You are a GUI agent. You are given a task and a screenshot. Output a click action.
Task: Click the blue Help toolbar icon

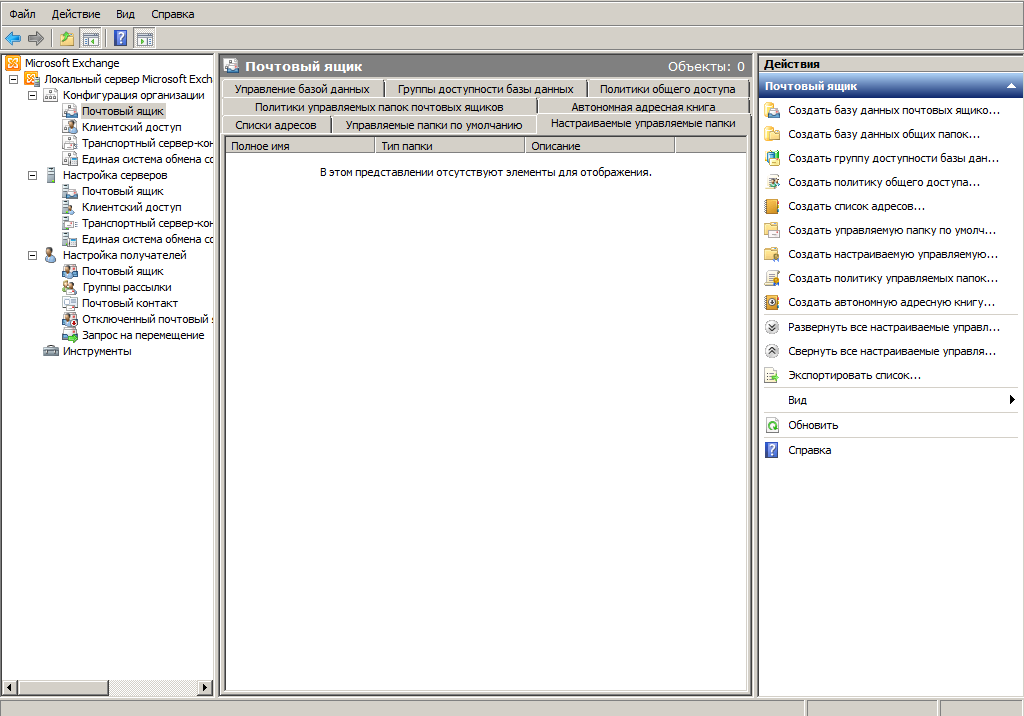point(121,39)
